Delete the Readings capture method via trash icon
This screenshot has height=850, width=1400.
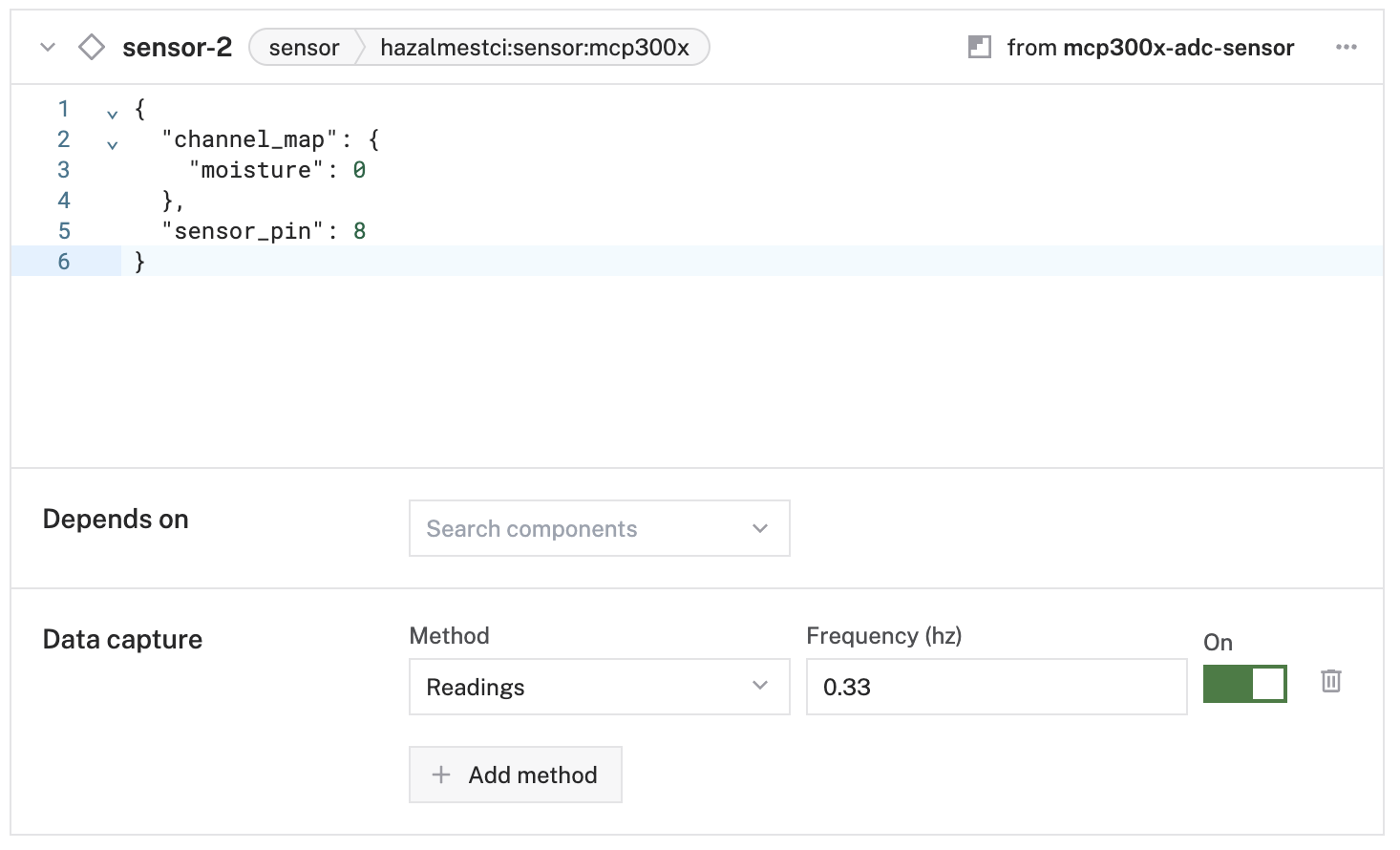coord(1330,681)
